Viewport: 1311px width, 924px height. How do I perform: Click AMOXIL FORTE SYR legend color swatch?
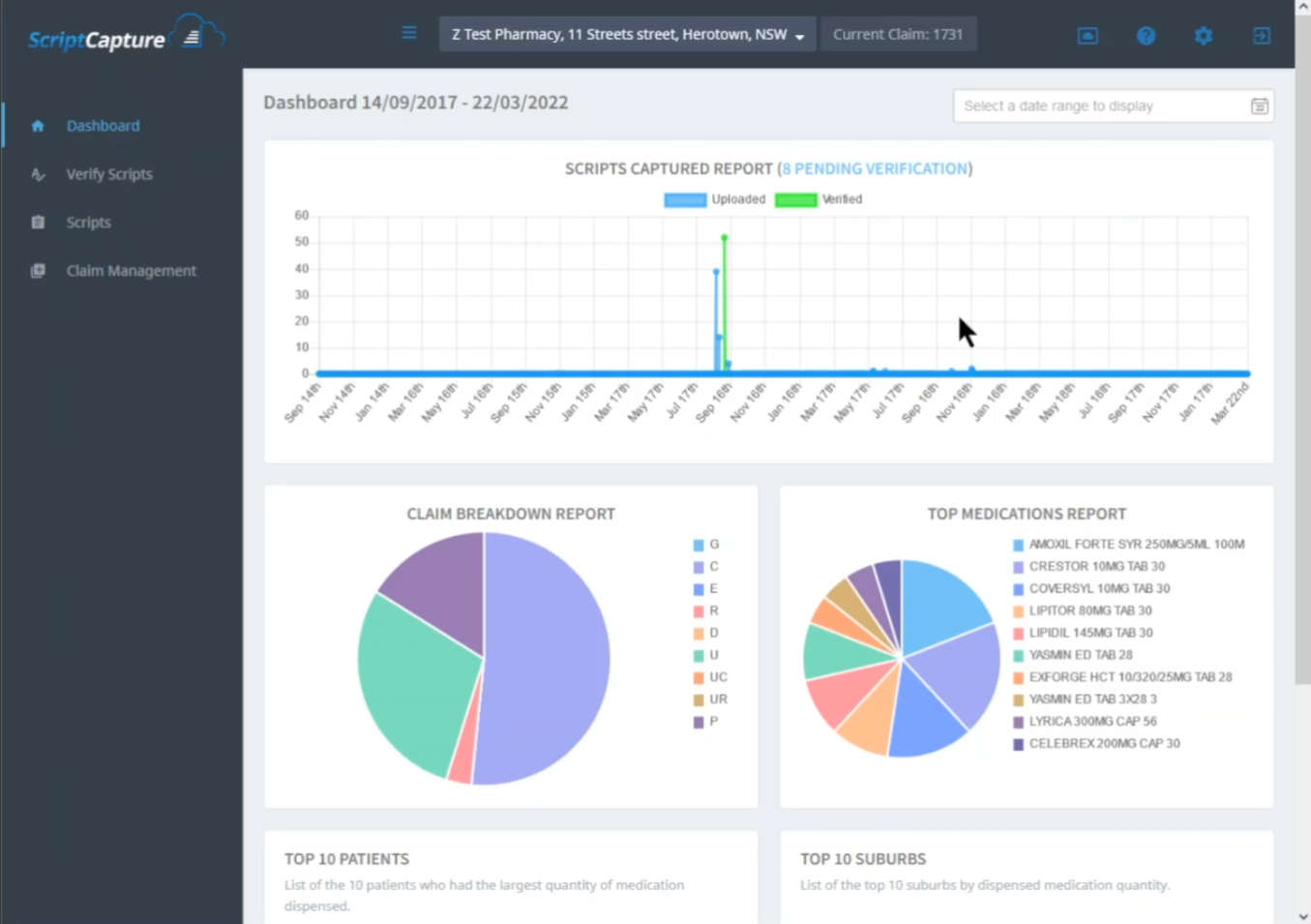(1018, 545)
